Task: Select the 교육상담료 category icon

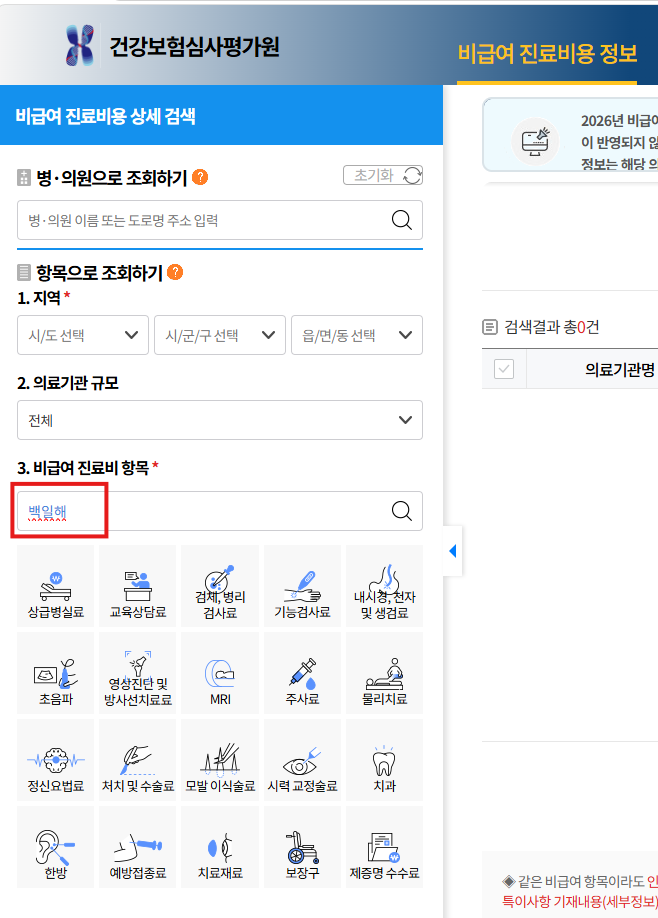Action: coord(138,586)
